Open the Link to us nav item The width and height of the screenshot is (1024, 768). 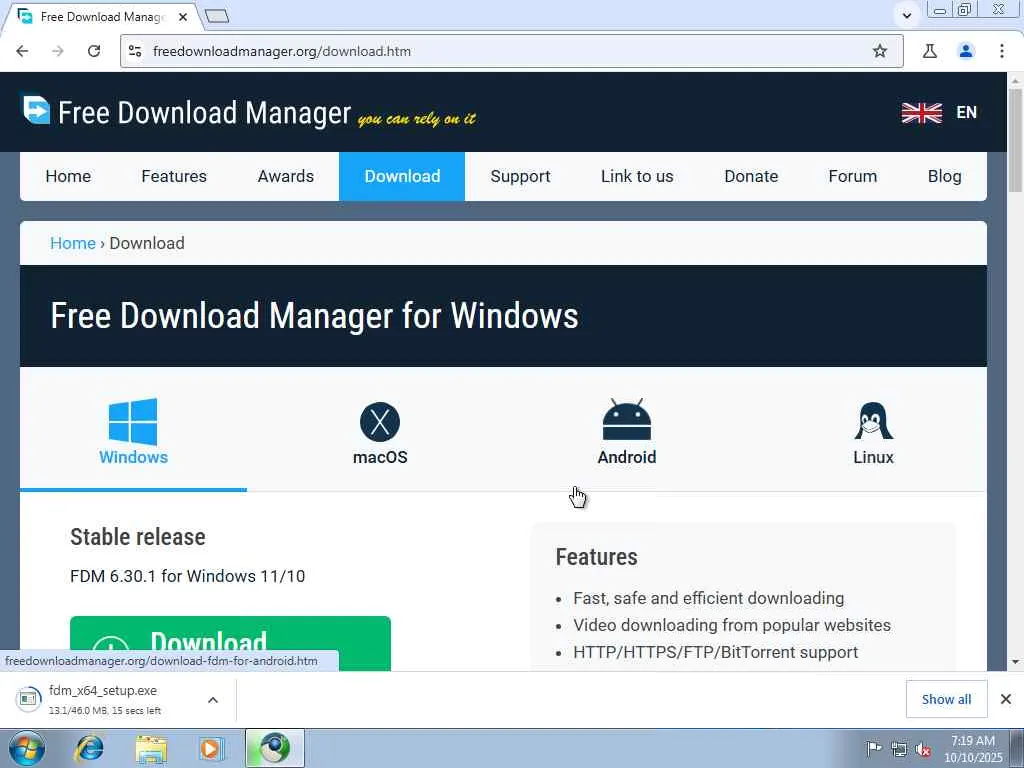[637, 176]
